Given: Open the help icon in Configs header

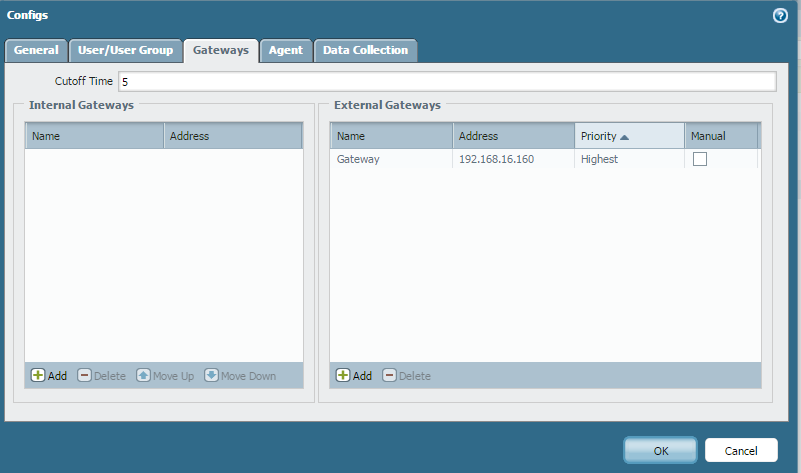Looking at the screenshot, I should (x=780, y=16).
